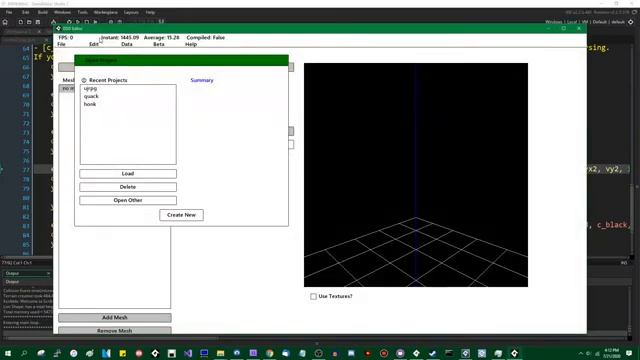Click GameMaker save project toolbar icon

click(x=38, y=22)
